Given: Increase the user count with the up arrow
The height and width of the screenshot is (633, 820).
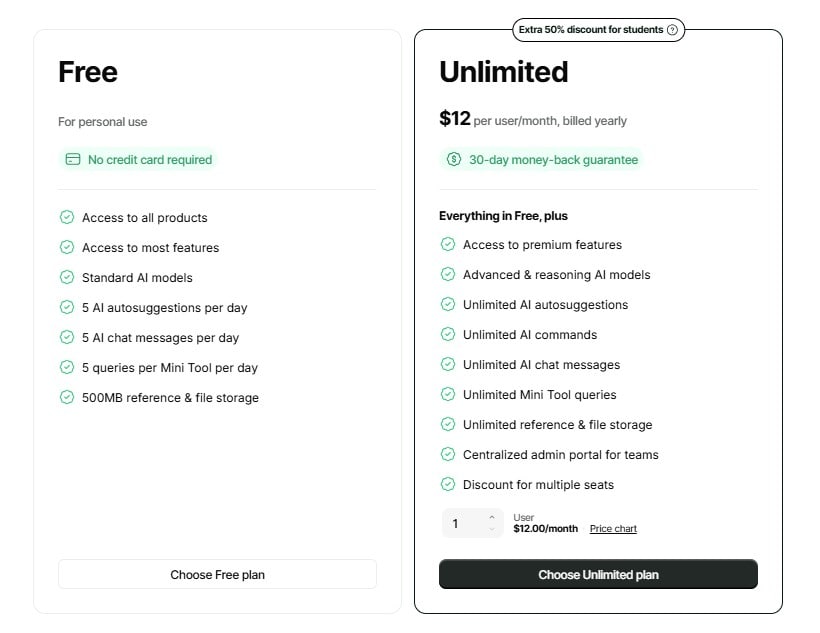Looking at the screenshot, I should [x=491, y=517].
